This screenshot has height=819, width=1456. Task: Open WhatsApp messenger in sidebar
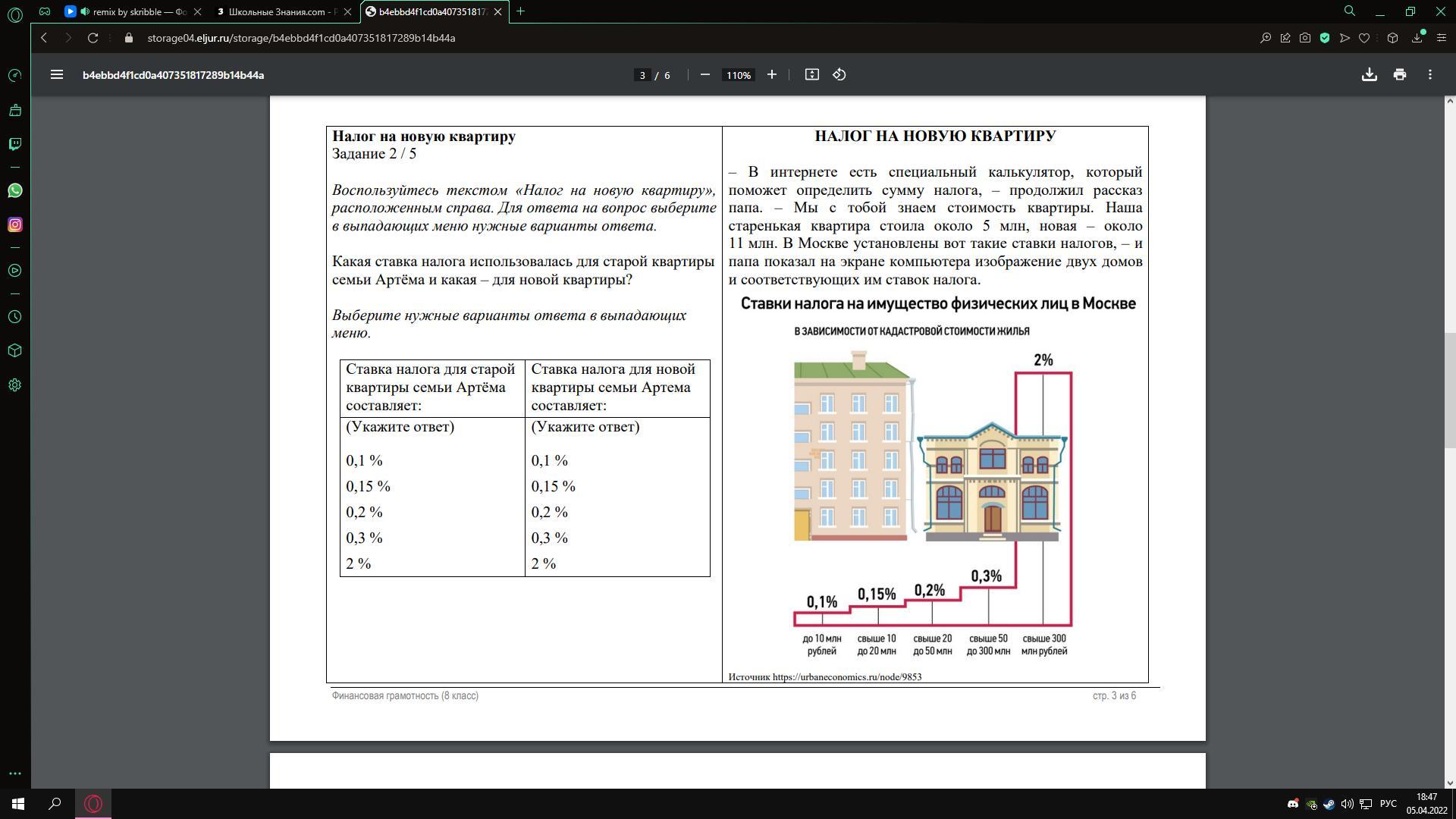point(14,190)
